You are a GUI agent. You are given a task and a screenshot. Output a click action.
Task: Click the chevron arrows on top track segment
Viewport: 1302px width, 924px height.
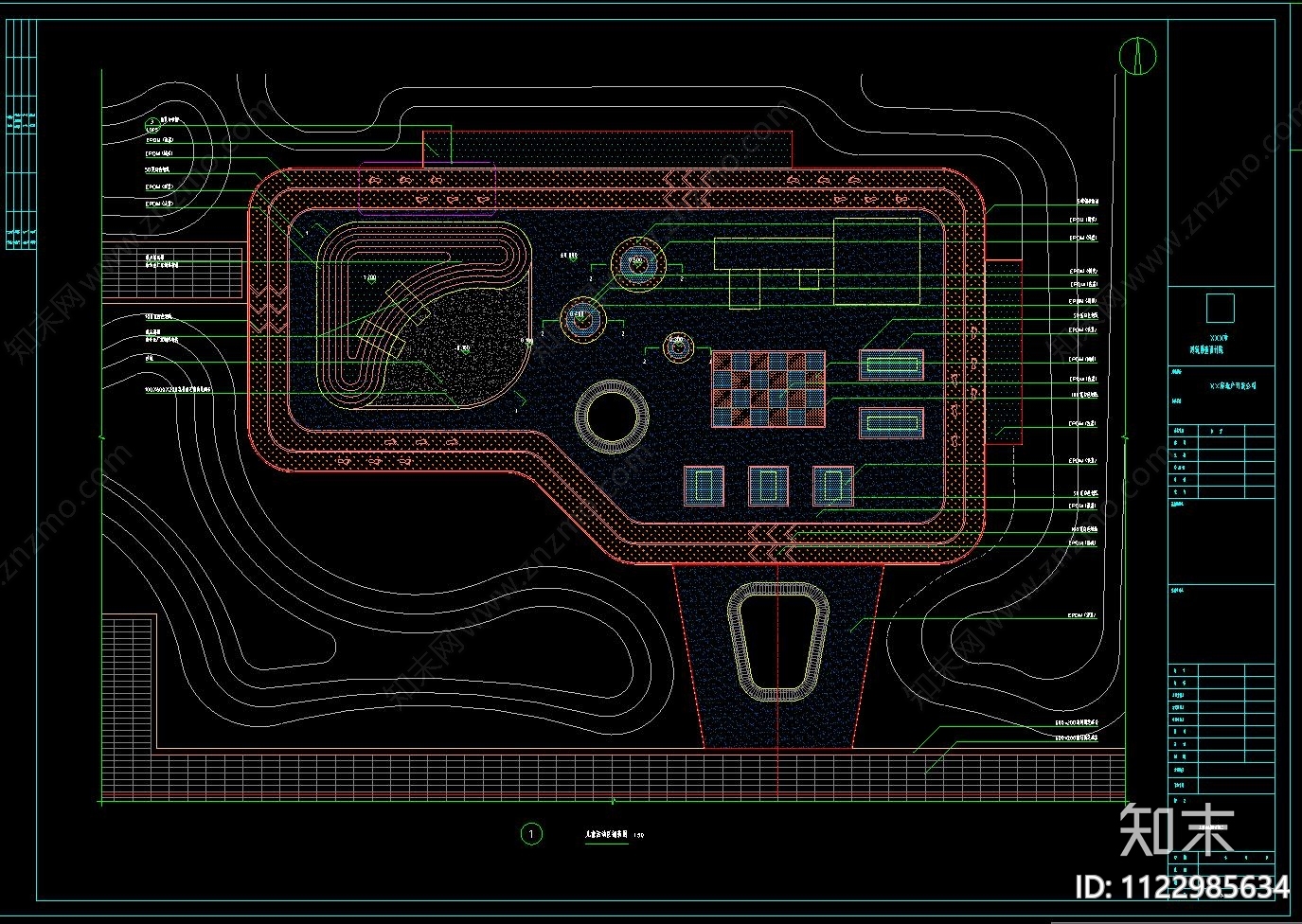(x=688, y=189)
